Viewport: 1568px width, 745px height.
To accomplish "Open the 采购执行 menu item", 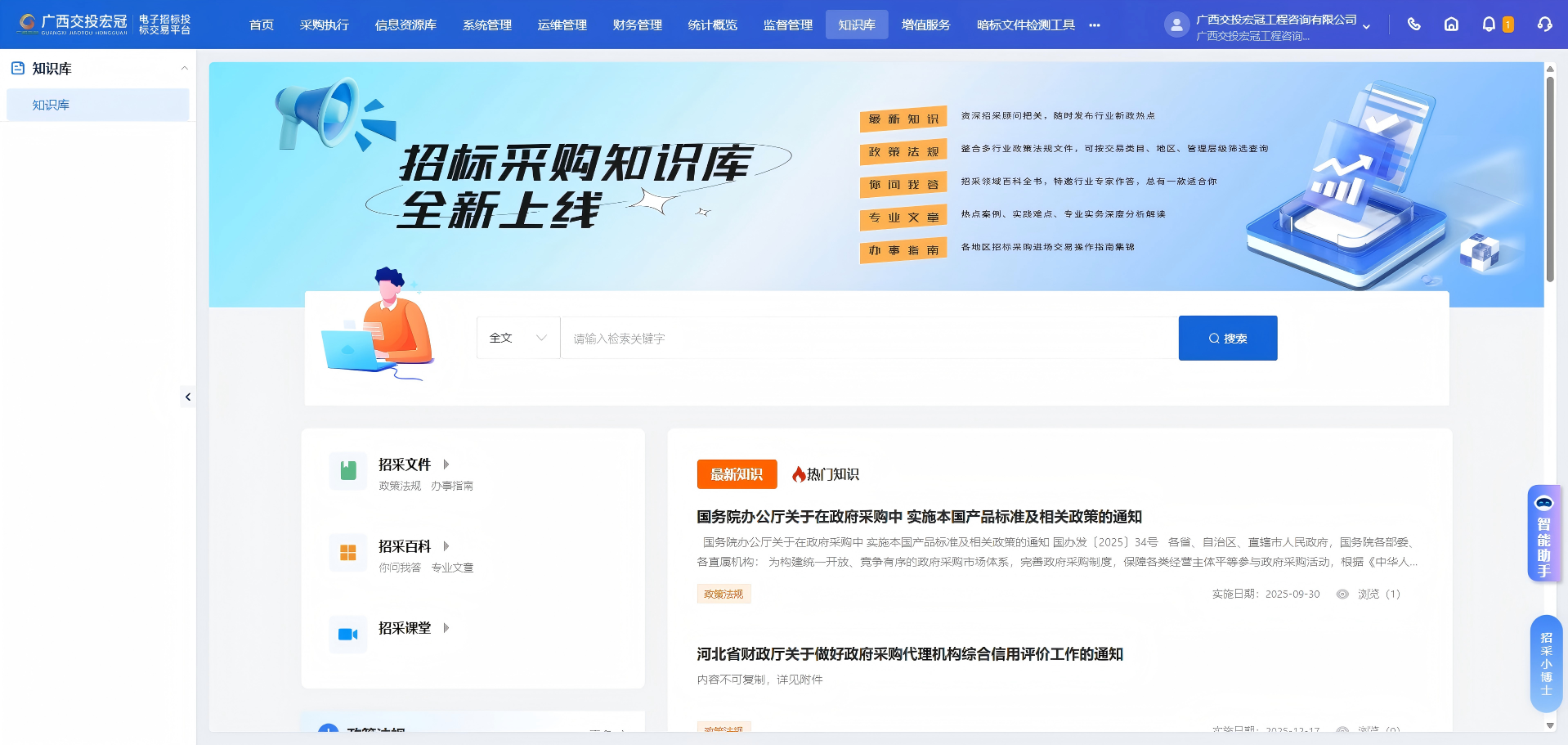I will click(324, 25).
